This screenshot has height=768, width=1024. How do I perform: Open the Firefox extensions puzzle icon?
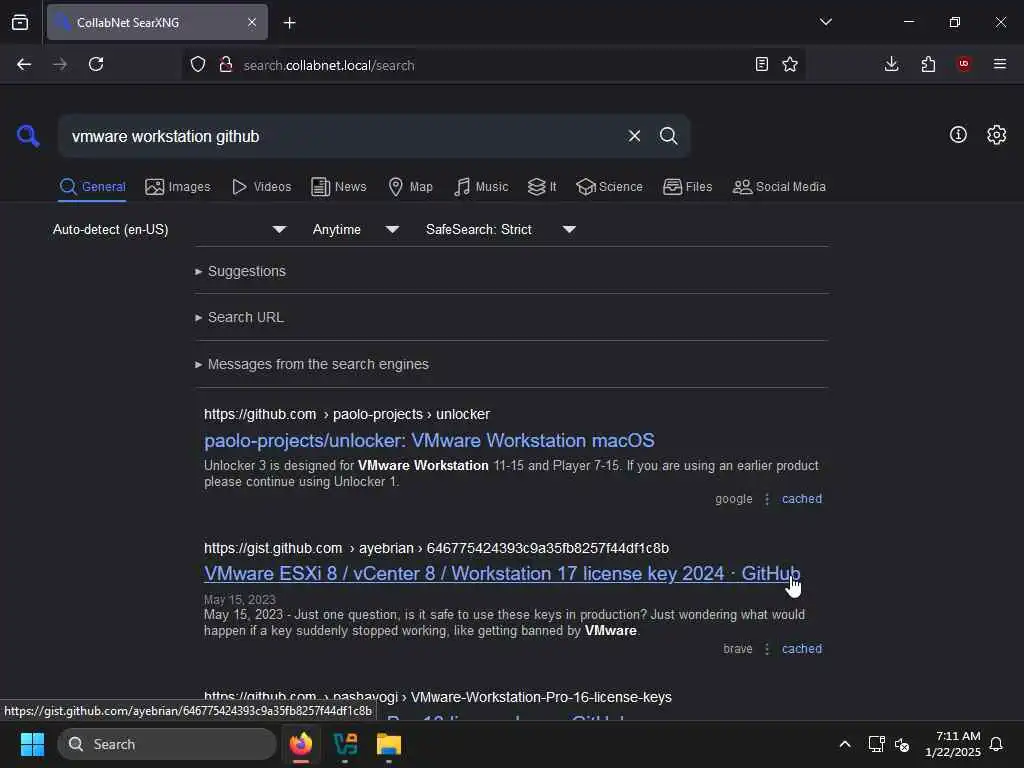pyautogui.click(x=928, y=64)
